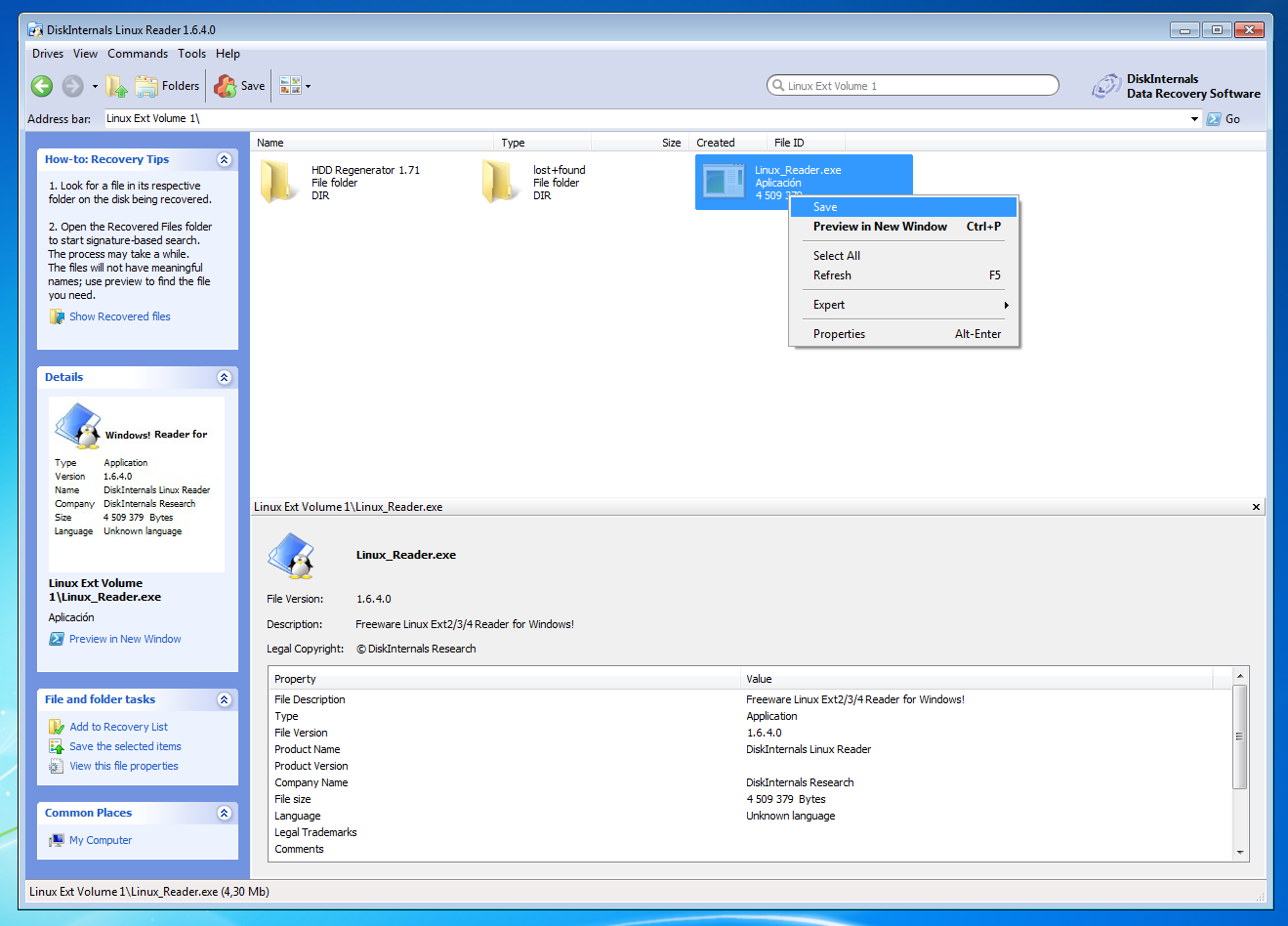The image size is (1288, 926).
Task: Collapse the File and folder tasks panel
Action: click(x=225, y=699)
